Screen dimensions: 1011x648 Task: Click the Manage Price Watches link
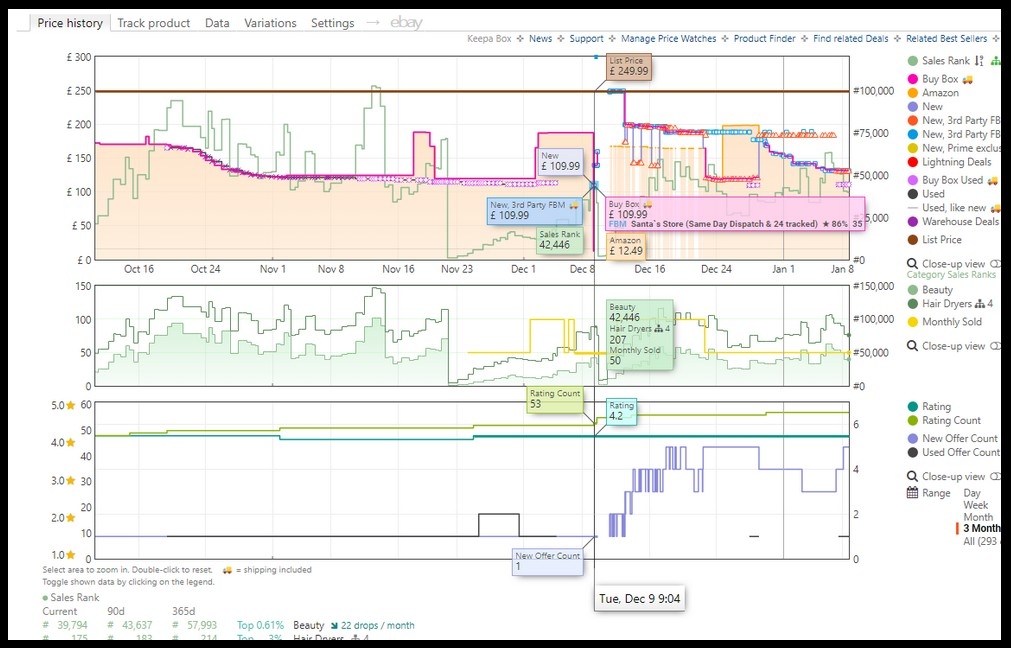668,39
